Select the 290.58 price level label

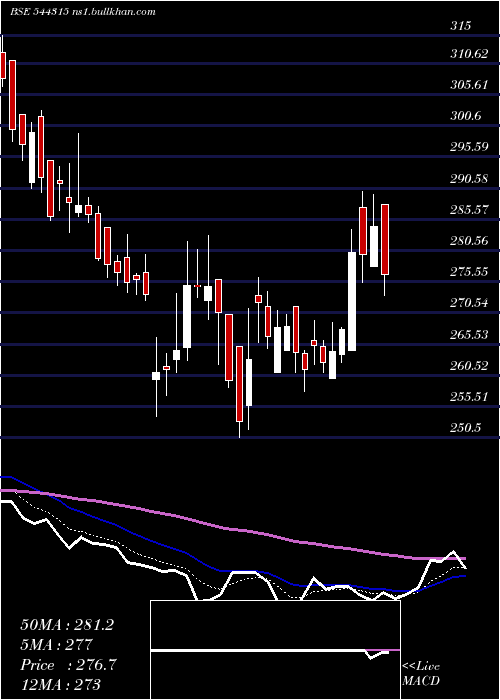469,179
